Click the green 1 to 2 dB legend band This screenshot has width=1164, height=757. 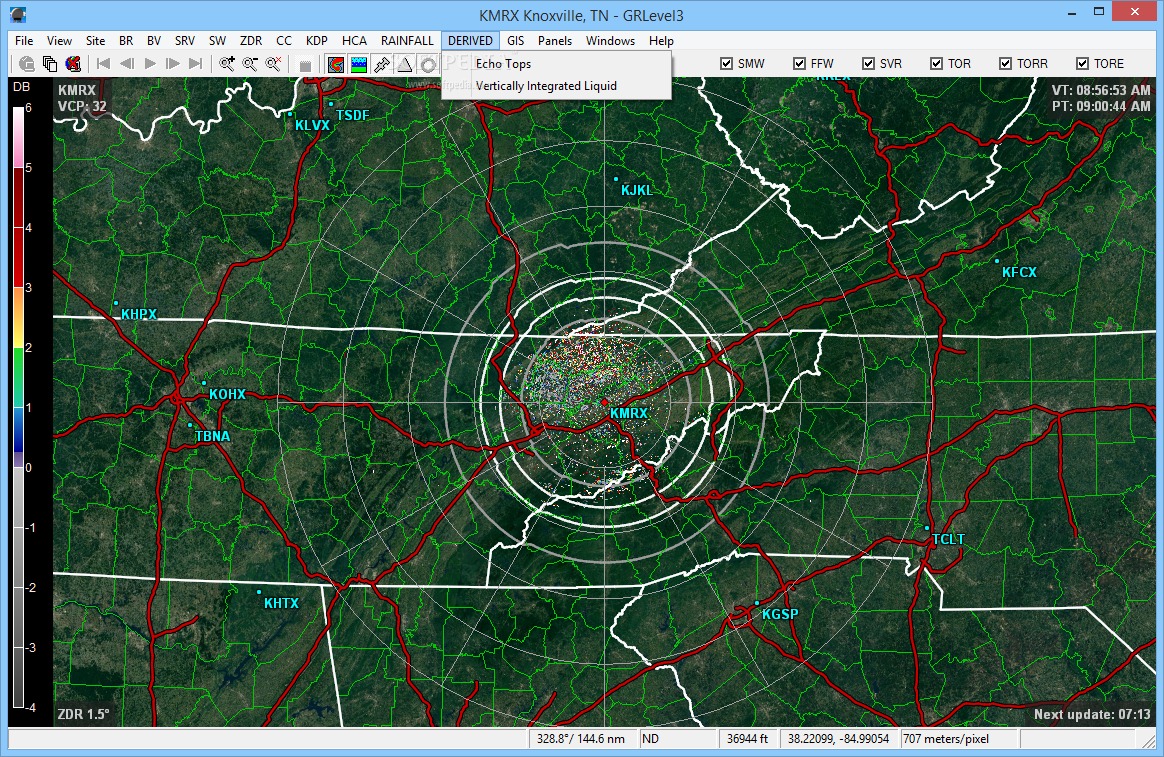[x=18, y=377]
